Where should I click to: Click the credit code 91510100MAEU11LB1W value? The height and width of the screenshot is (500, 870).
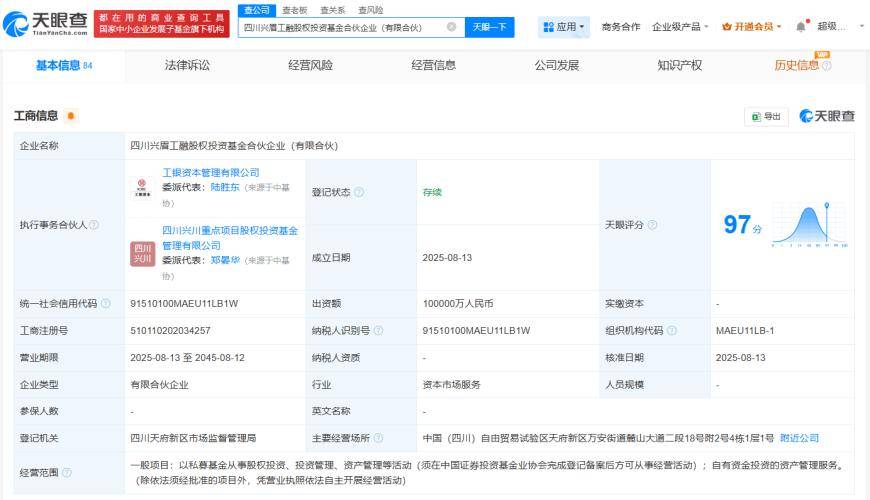(x=184, y=304)
